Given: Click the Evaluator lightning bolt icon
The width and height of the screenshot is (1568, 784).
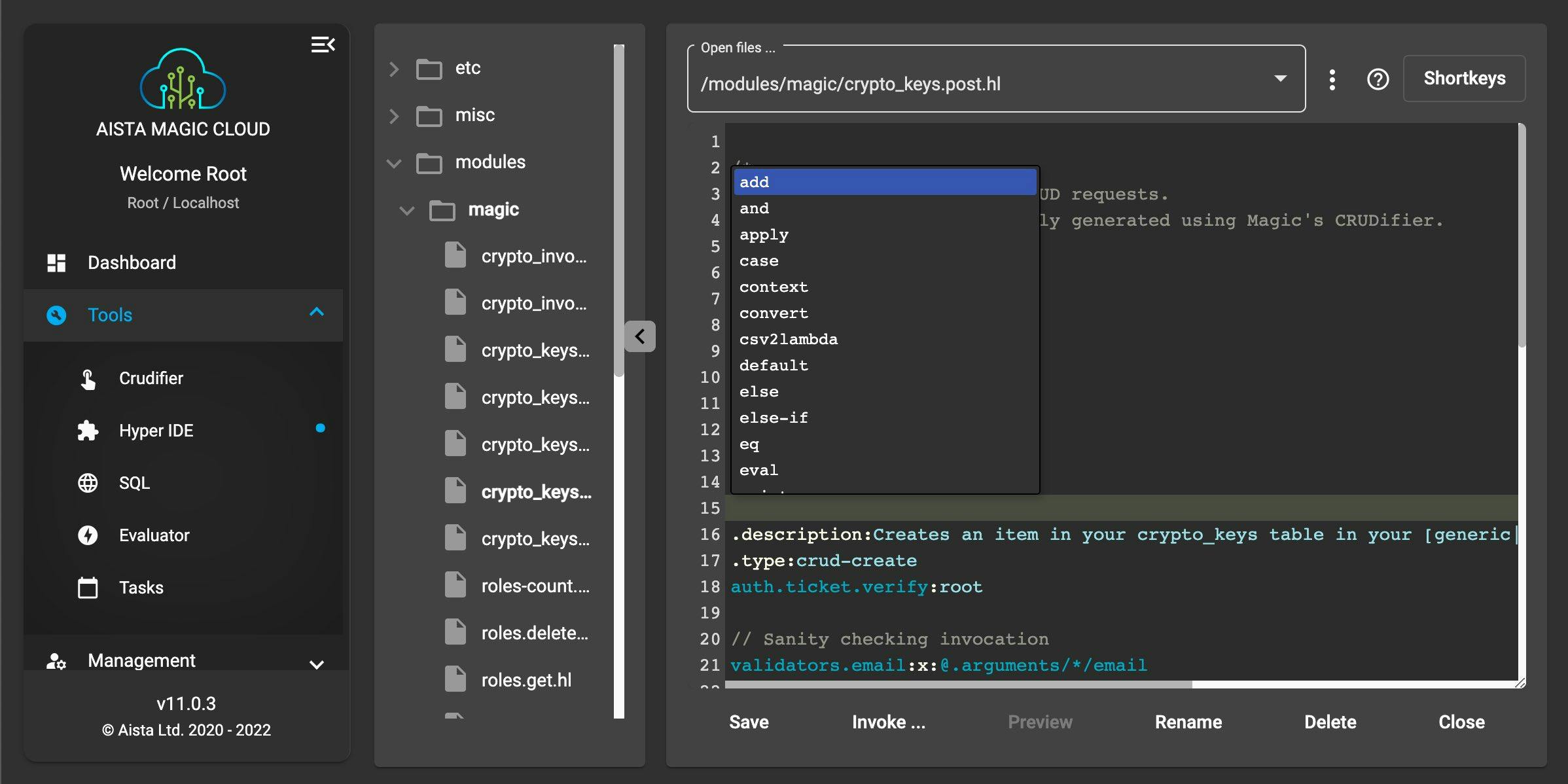Looking at the screenshot, I should 88,535.
